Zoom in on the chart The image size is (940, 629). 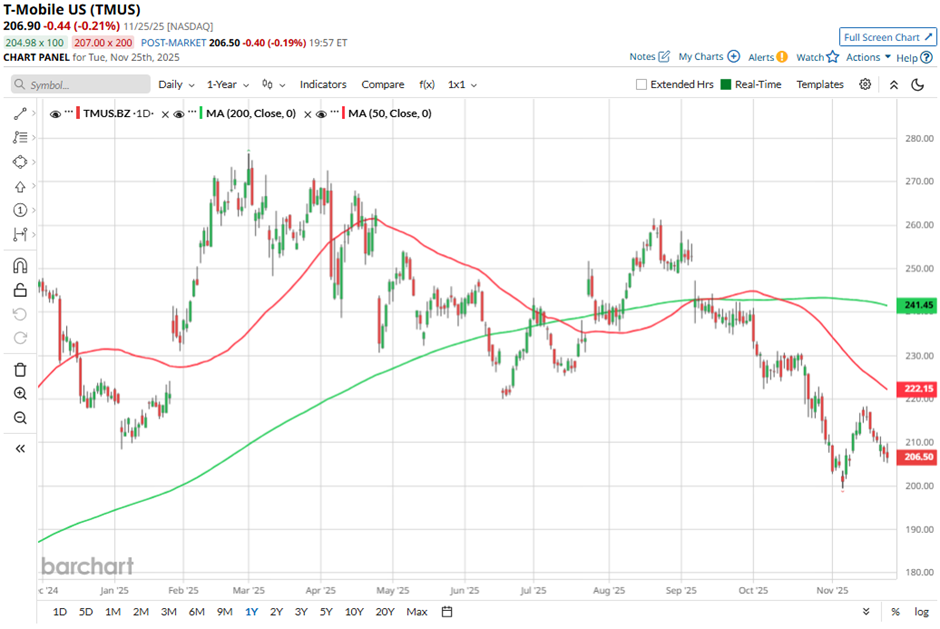coord(20,393)
